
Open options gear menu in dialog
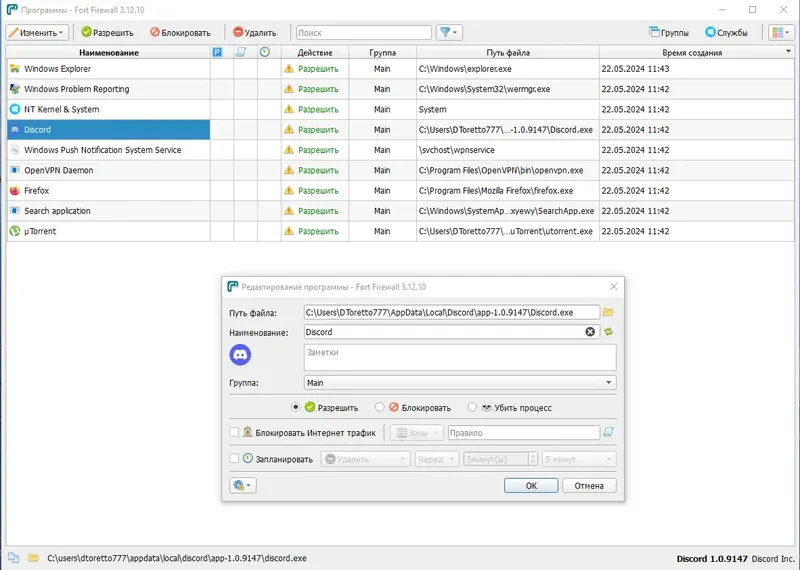tap(243, 485)
